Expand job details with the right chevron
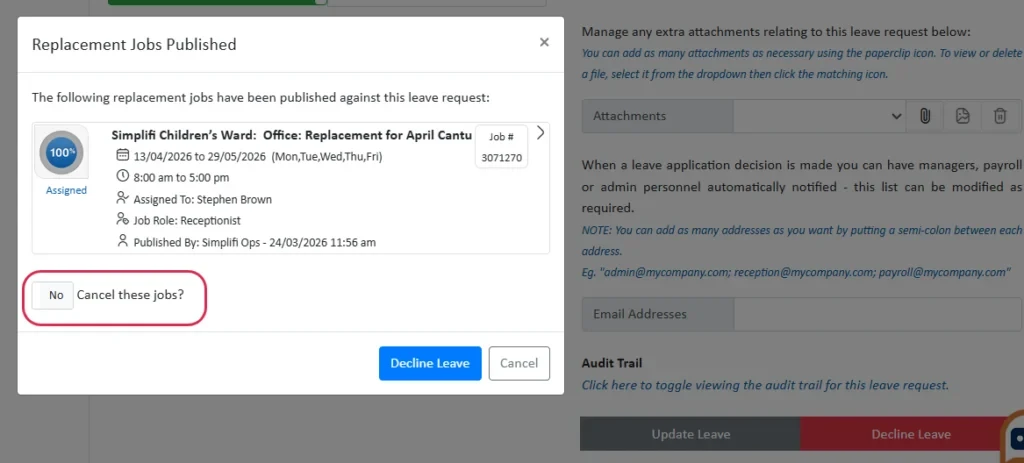The image size is (1024, 463). (x=540, y=133)
